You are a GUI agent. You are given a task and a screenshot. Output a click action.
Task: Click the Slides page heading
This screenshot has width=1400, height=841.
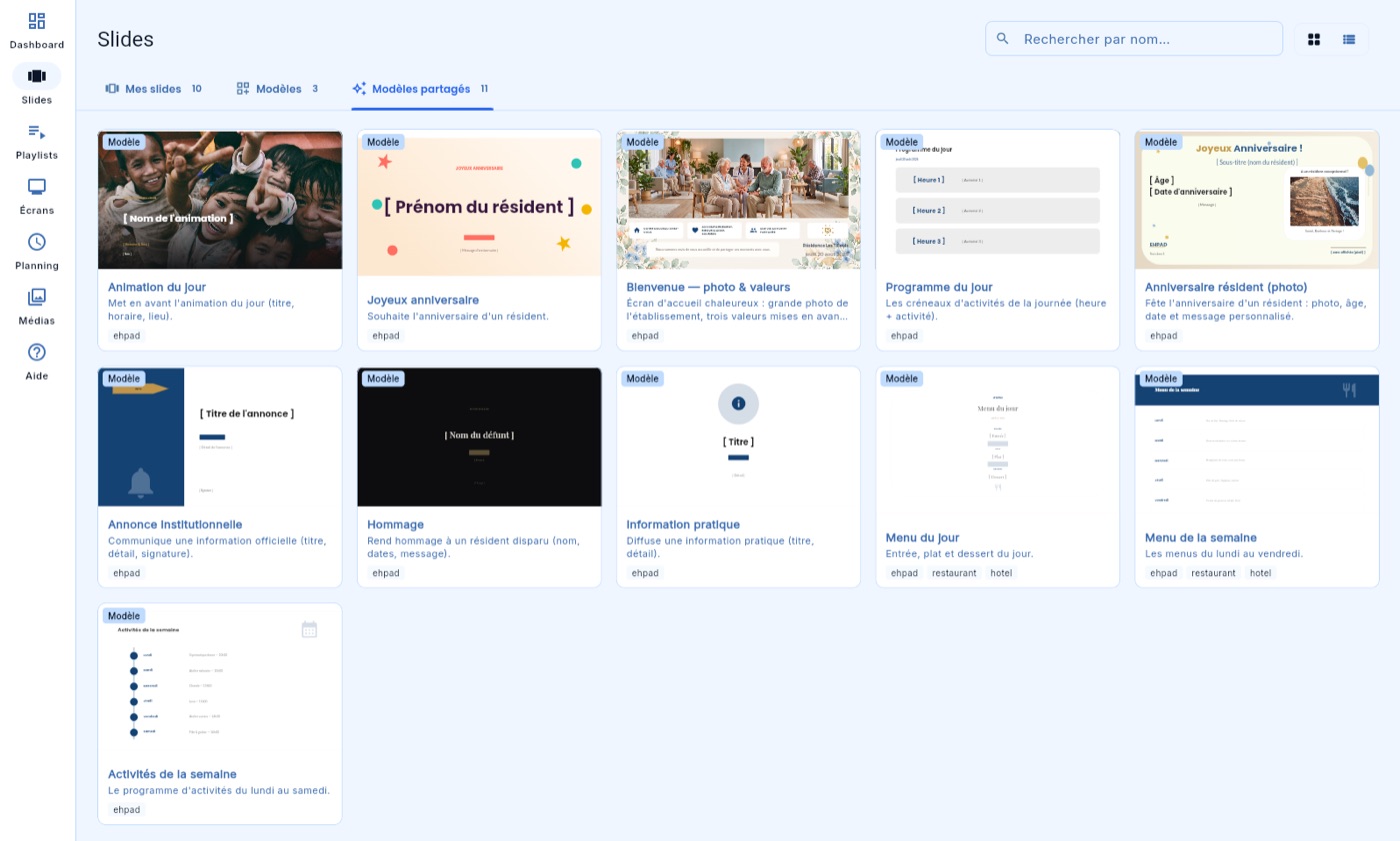(126, 39)
